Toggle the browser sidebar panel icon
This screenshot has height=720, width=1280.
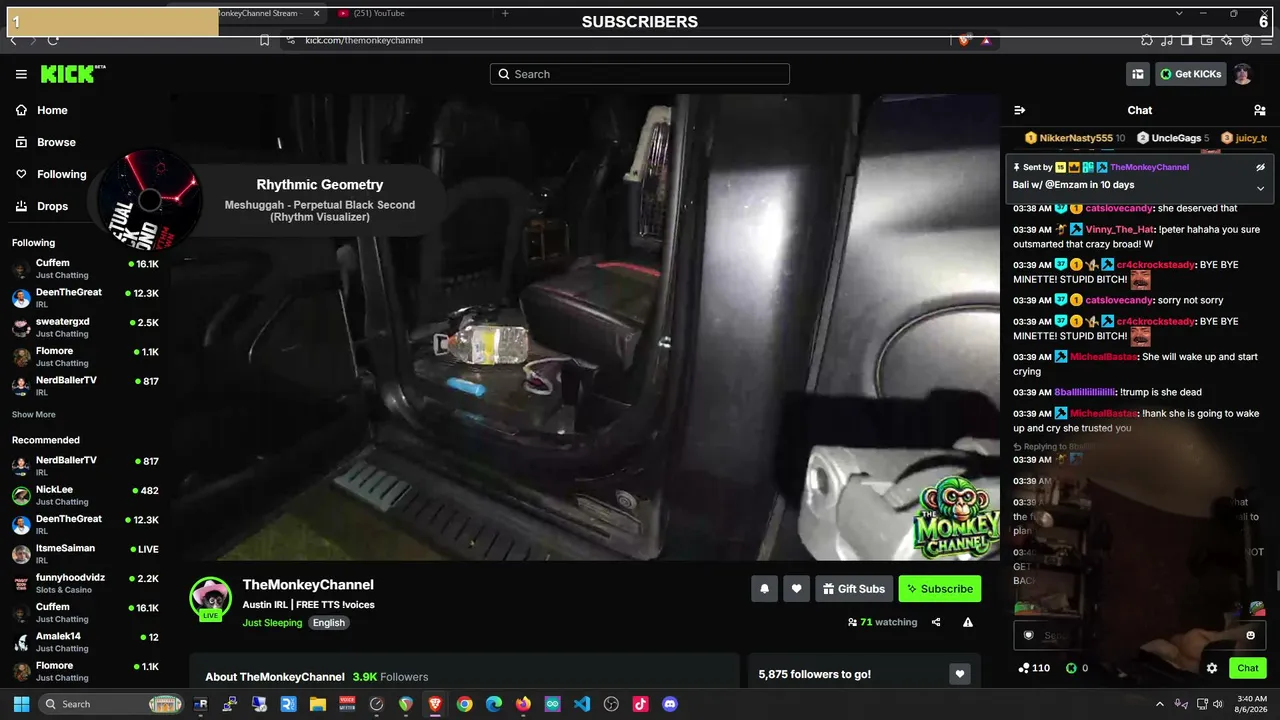pos(1186,40)
